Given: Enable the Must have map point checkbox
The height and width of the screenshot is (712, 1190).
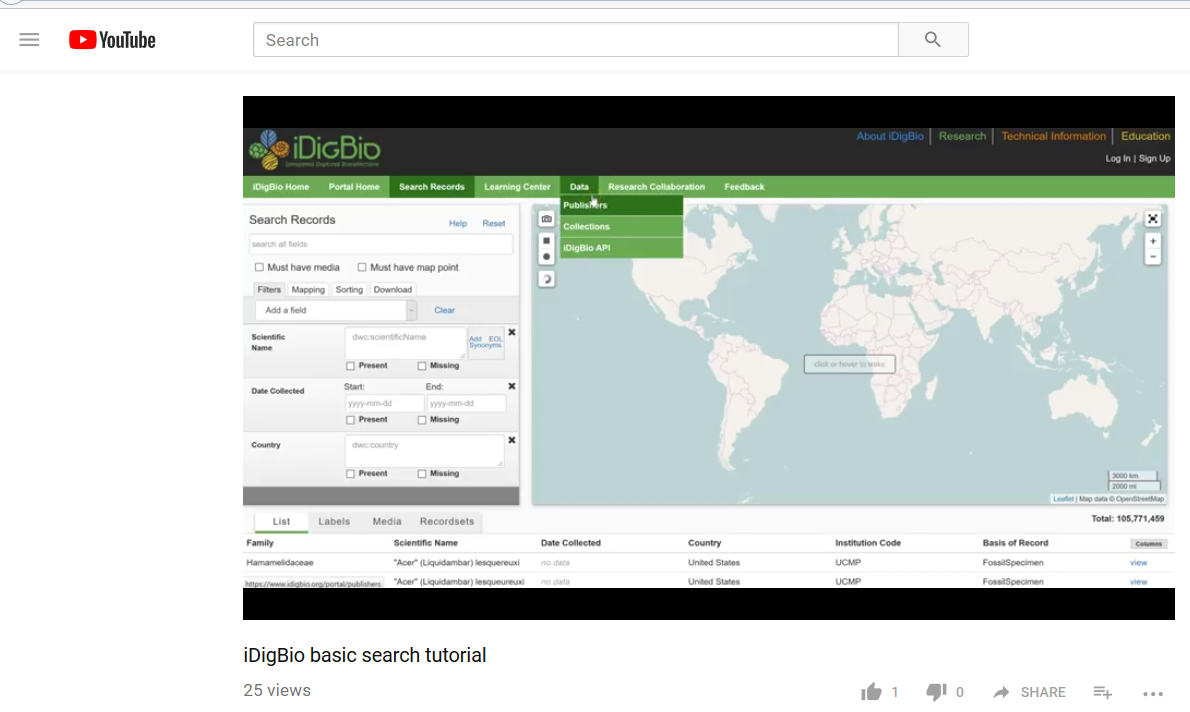Looking at the screenshot, I should pyautogui.click(x=362, y=267).
